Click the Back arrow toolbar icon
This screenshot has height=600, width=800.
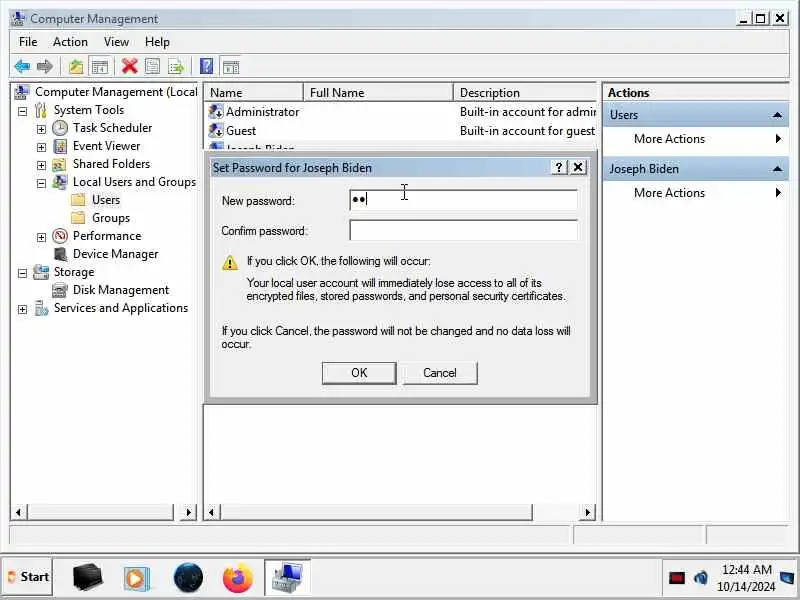coord(22,66)
